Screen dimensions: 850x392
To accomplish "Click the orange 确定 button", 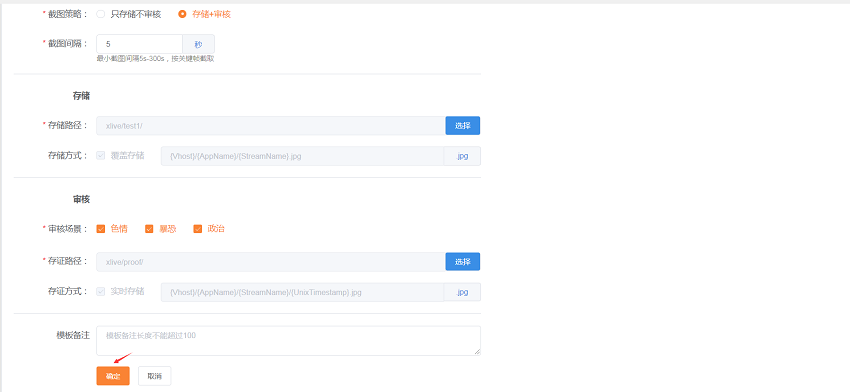I will 113,376.
